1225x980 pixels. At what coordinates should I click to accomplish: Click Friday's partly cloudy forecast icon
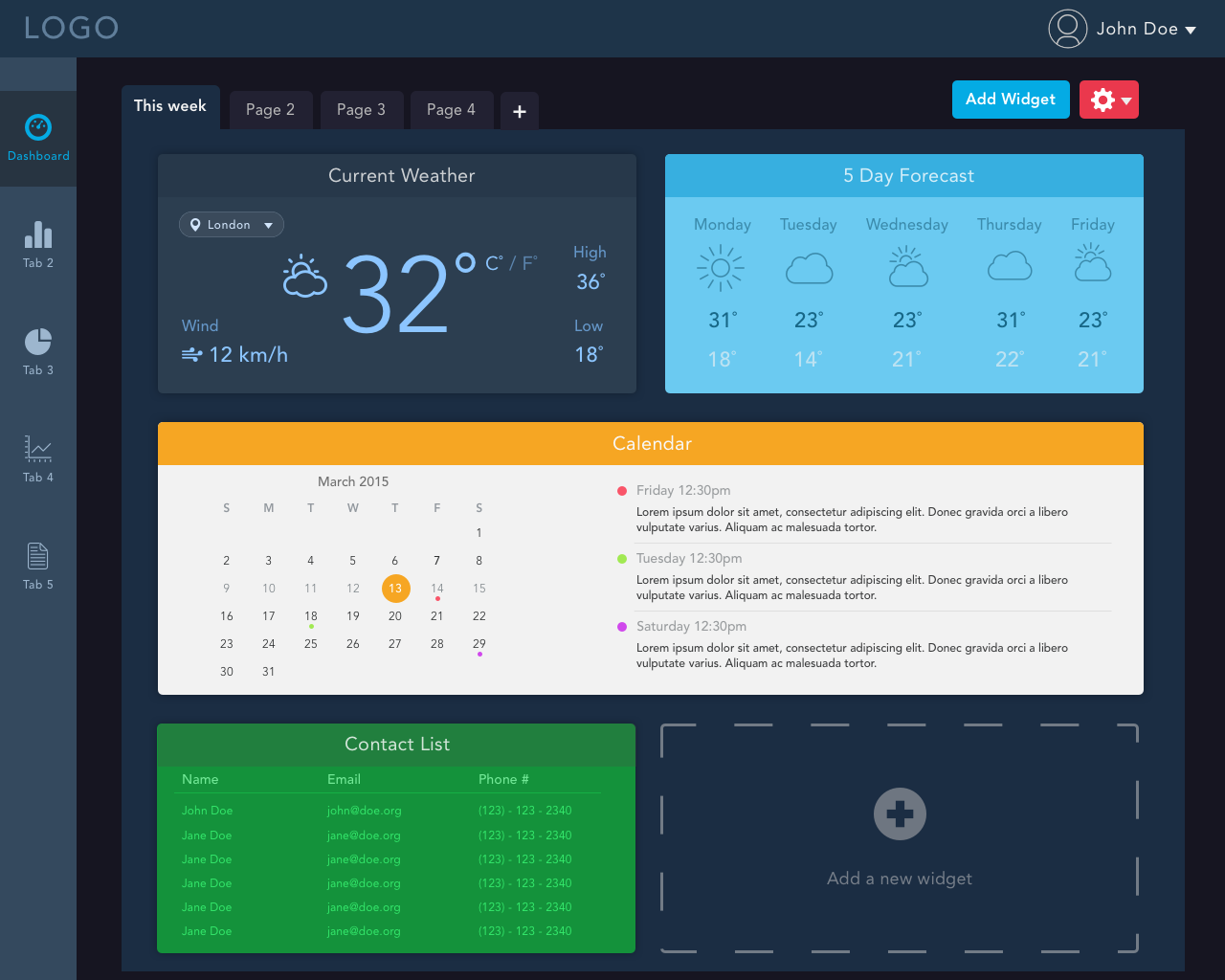pos(1092,261)
